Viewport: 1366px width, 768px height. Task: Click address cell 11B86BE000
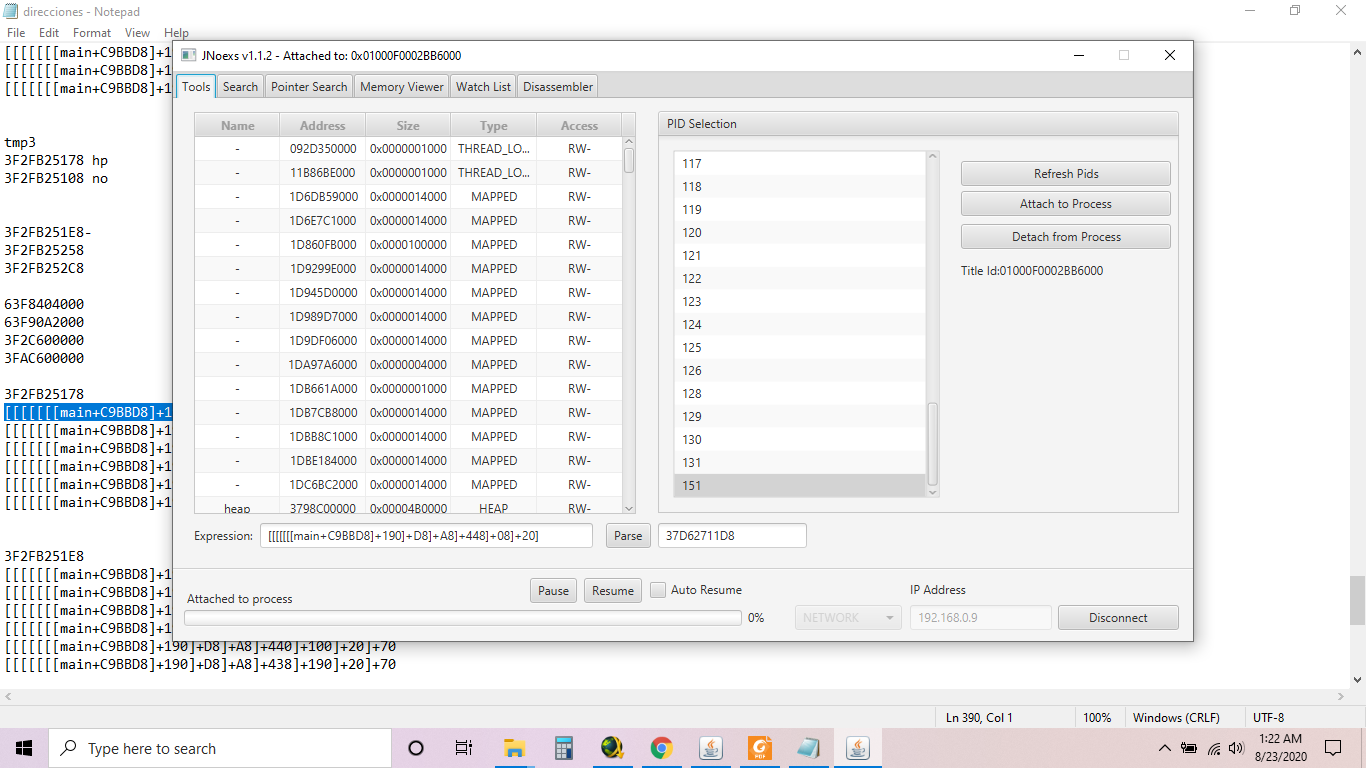point(322,173)
